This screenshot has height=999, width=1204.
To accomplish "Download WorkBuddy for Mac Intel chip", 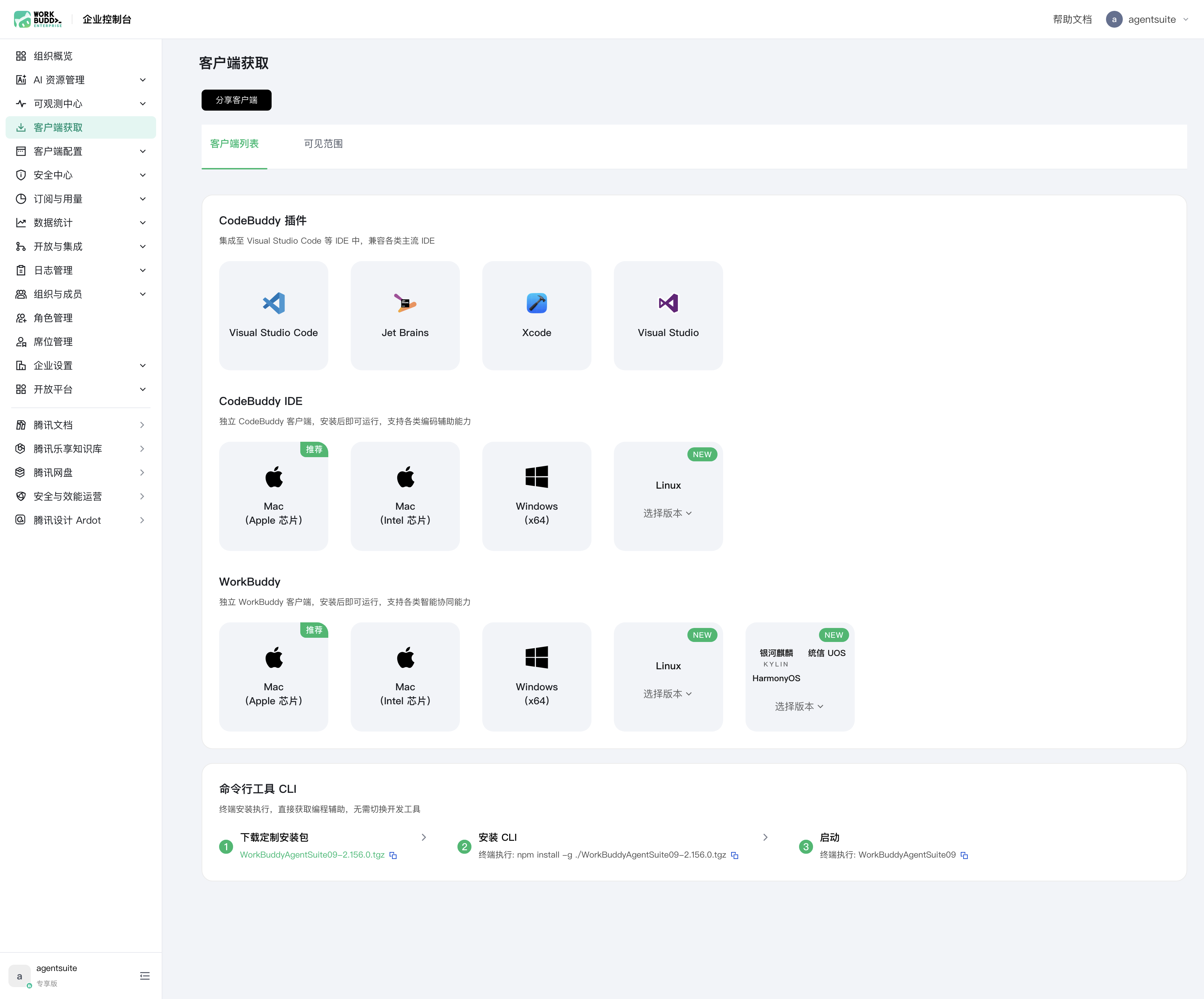I will click(x=405, y=677).
